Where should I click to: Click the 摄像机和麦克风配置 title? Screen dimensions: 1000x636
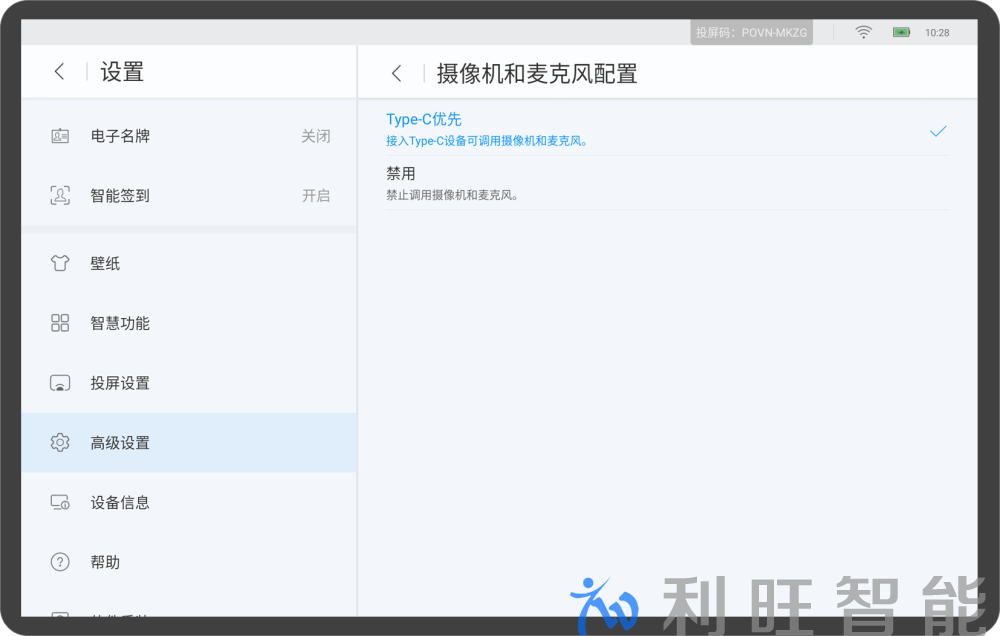[537, 74]
